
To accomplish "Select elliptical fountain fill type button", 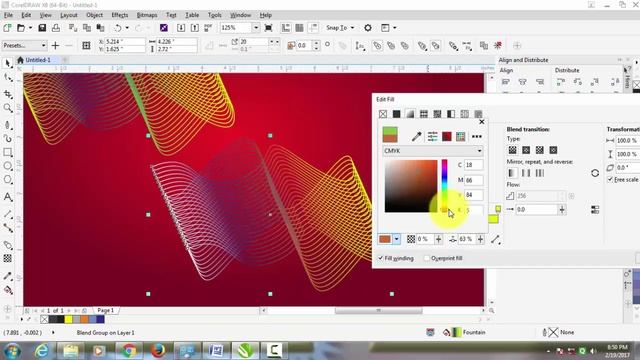I will [526, 150].
